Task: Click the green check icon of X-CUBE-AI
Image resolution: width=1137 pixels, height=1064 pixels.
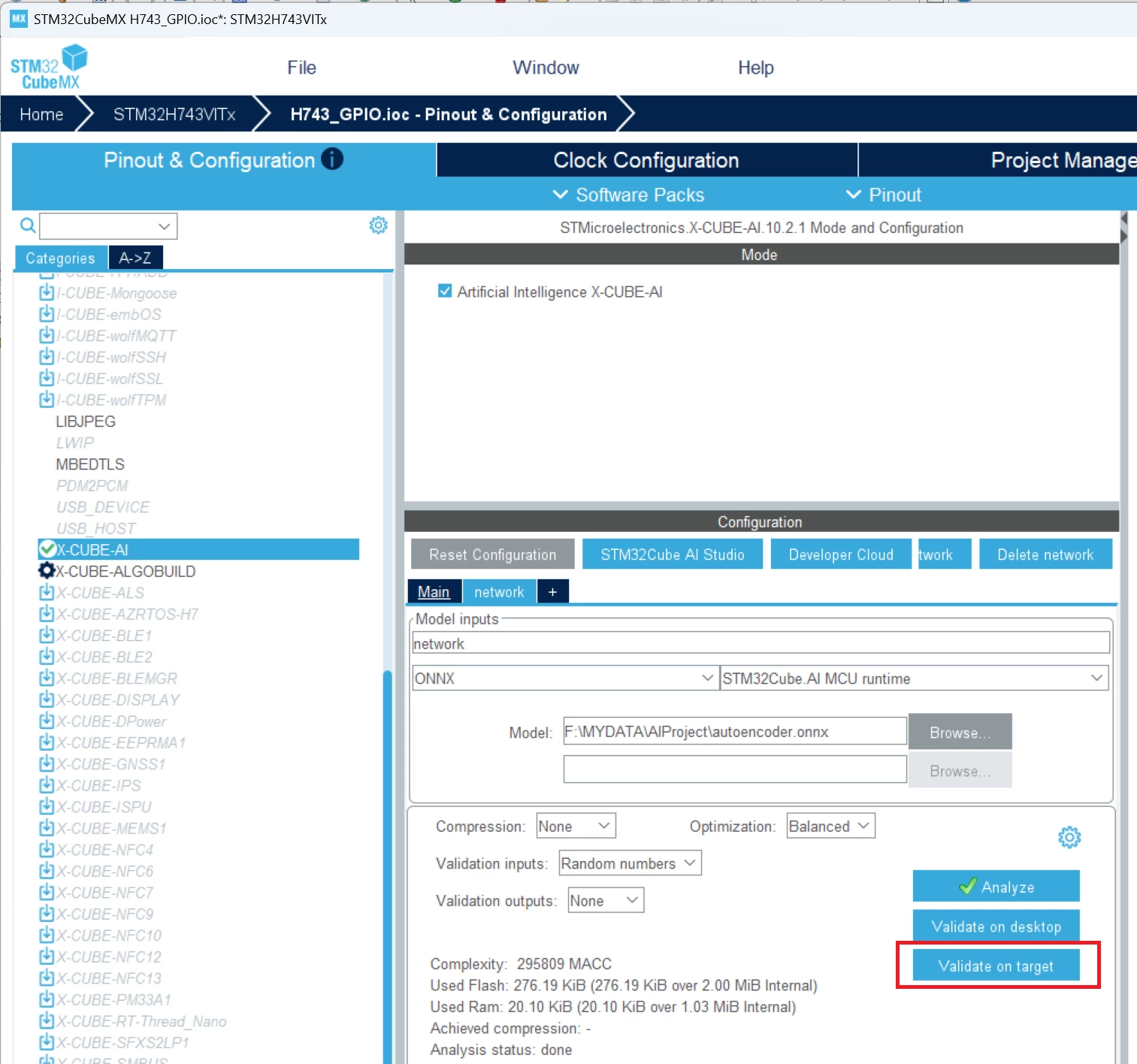Action: pyautogui.click(x=47, y=549)
